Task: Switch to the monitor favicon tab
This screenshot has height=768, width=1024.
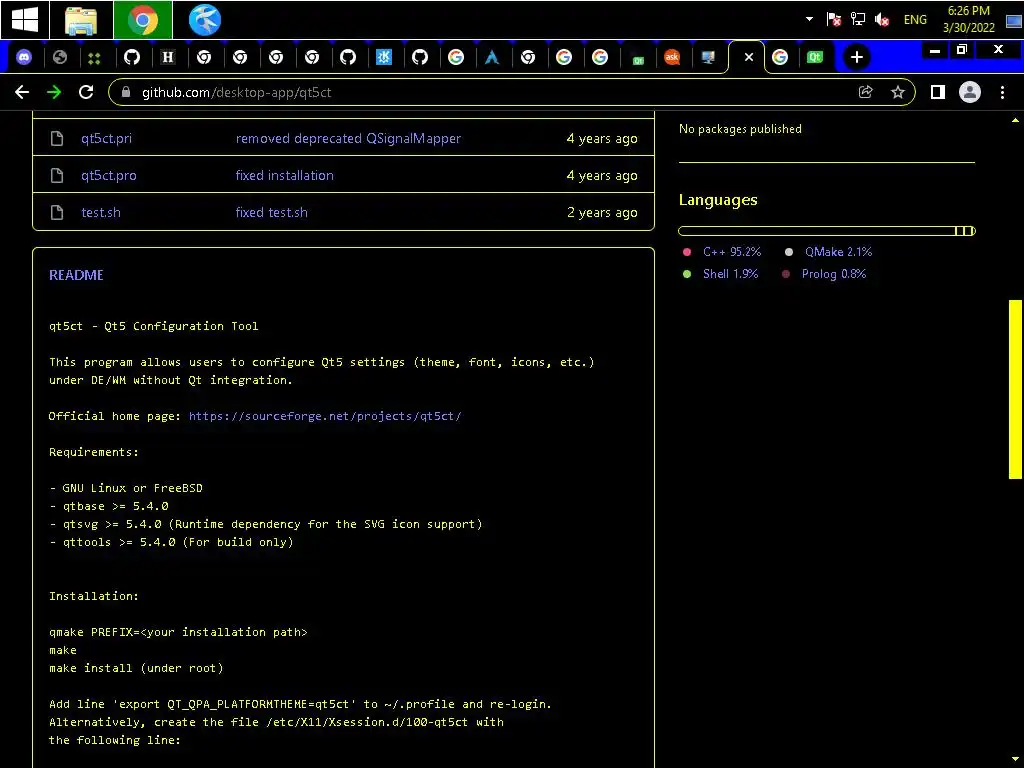Action: [708, 57]
